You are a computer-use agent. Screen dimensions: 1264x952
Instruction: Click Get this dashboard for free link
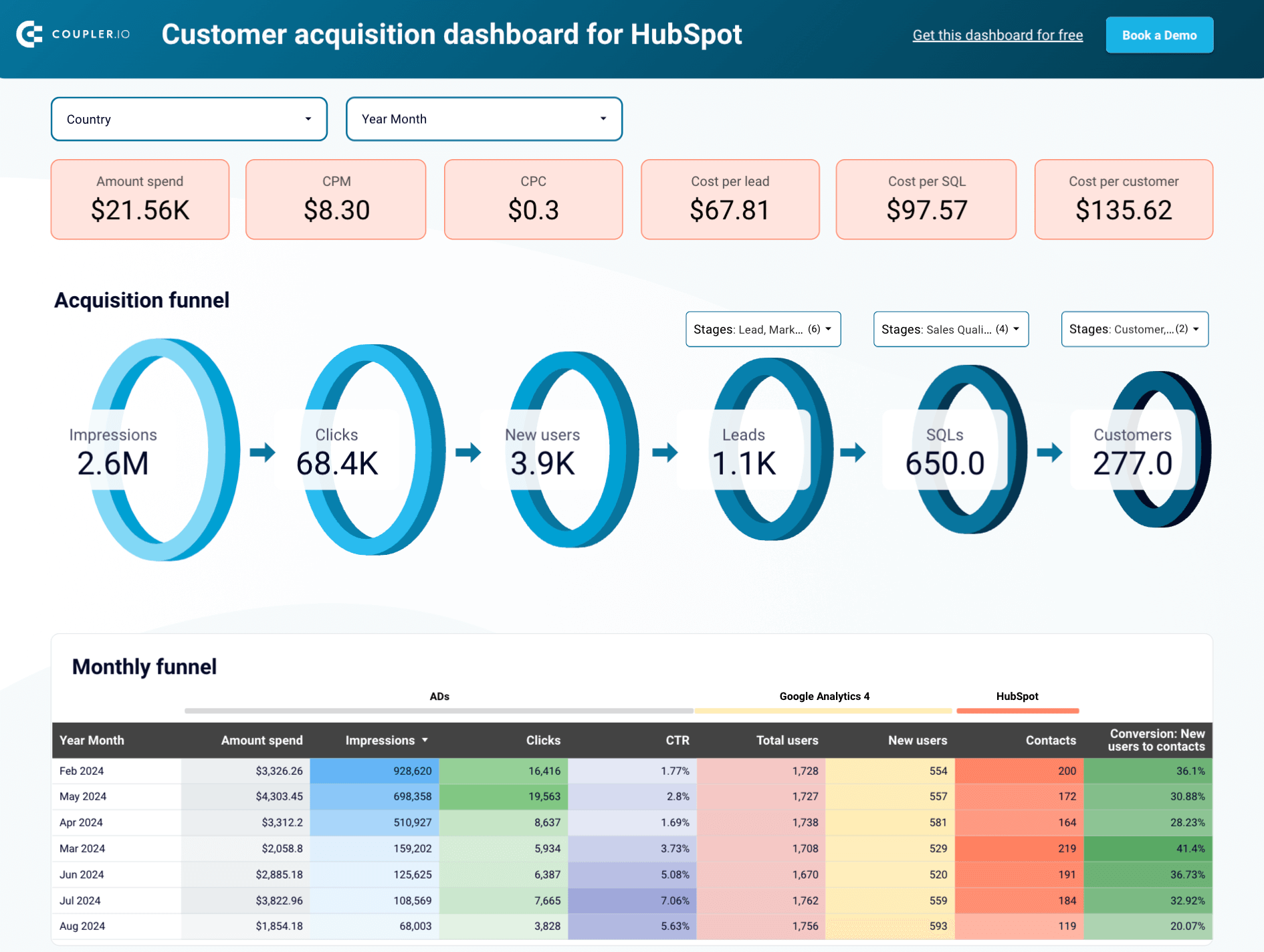click(998, 35)
